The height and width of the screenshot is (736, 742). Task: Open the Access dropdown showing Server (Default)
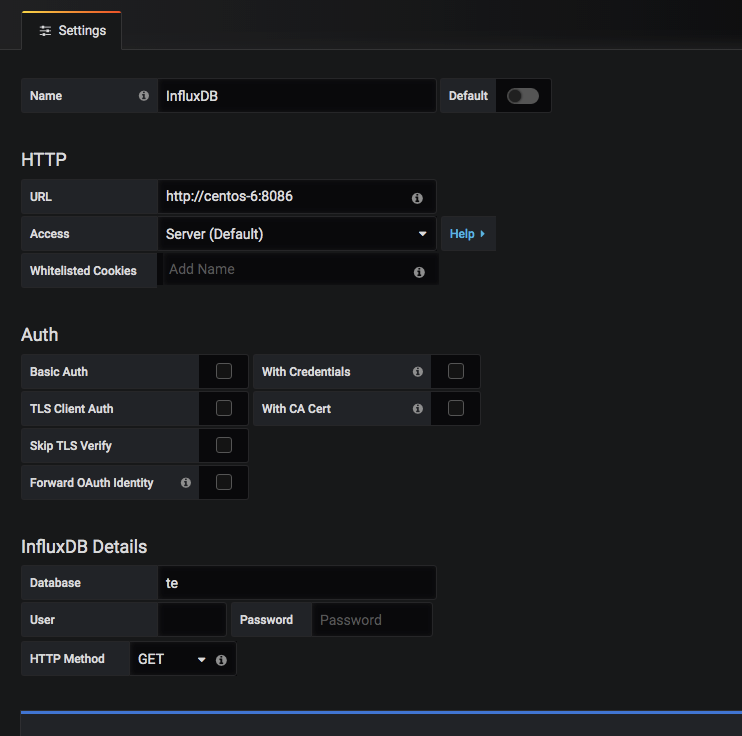click(x=297, y=234)
